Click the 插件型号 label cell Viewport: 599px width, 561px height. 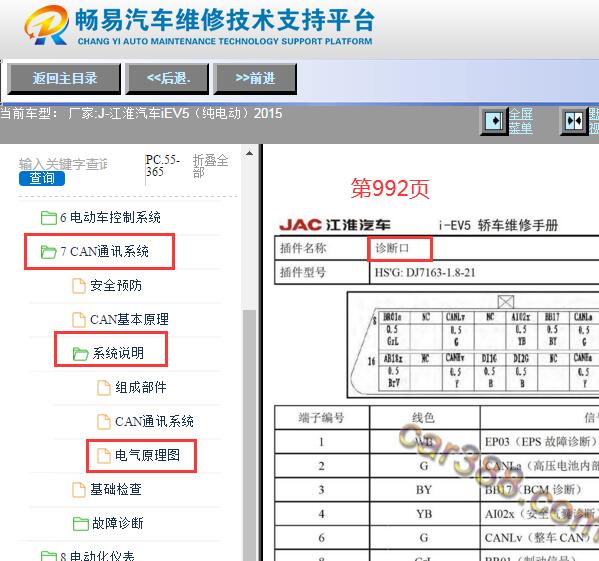tap(322, 273)
